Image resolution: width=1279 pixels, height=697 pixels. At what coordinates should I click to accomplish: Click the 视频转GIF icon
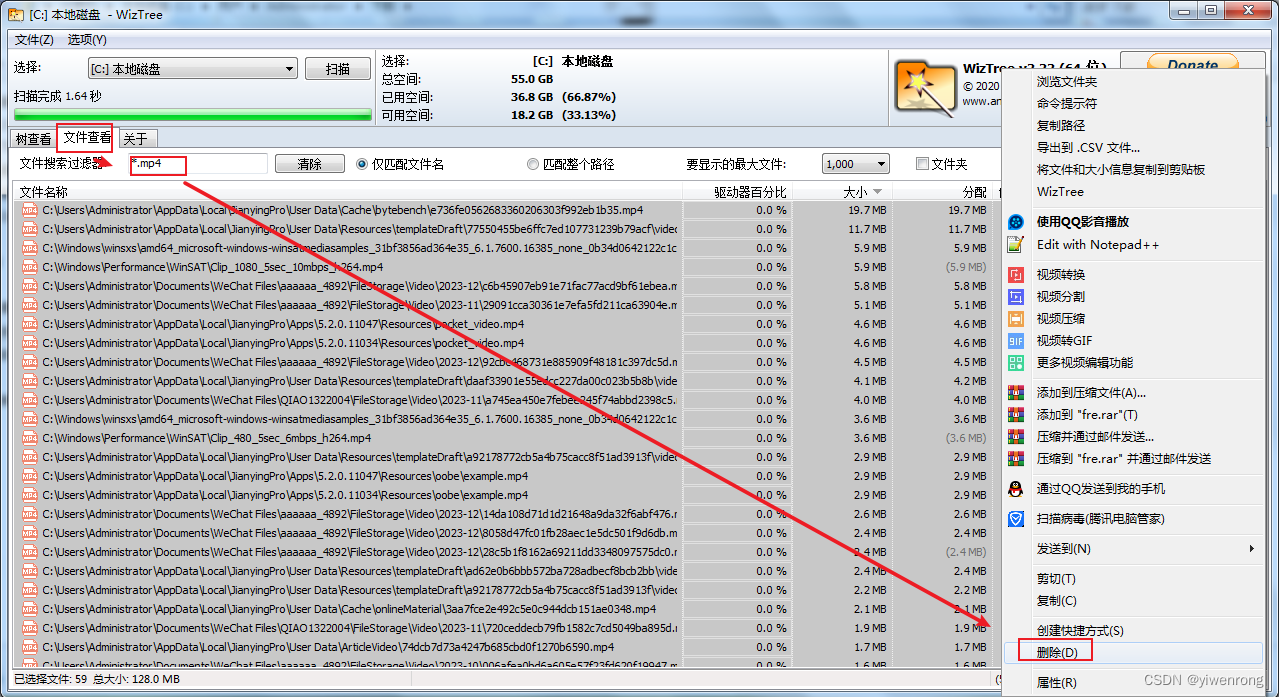[x=1016, y=341]
